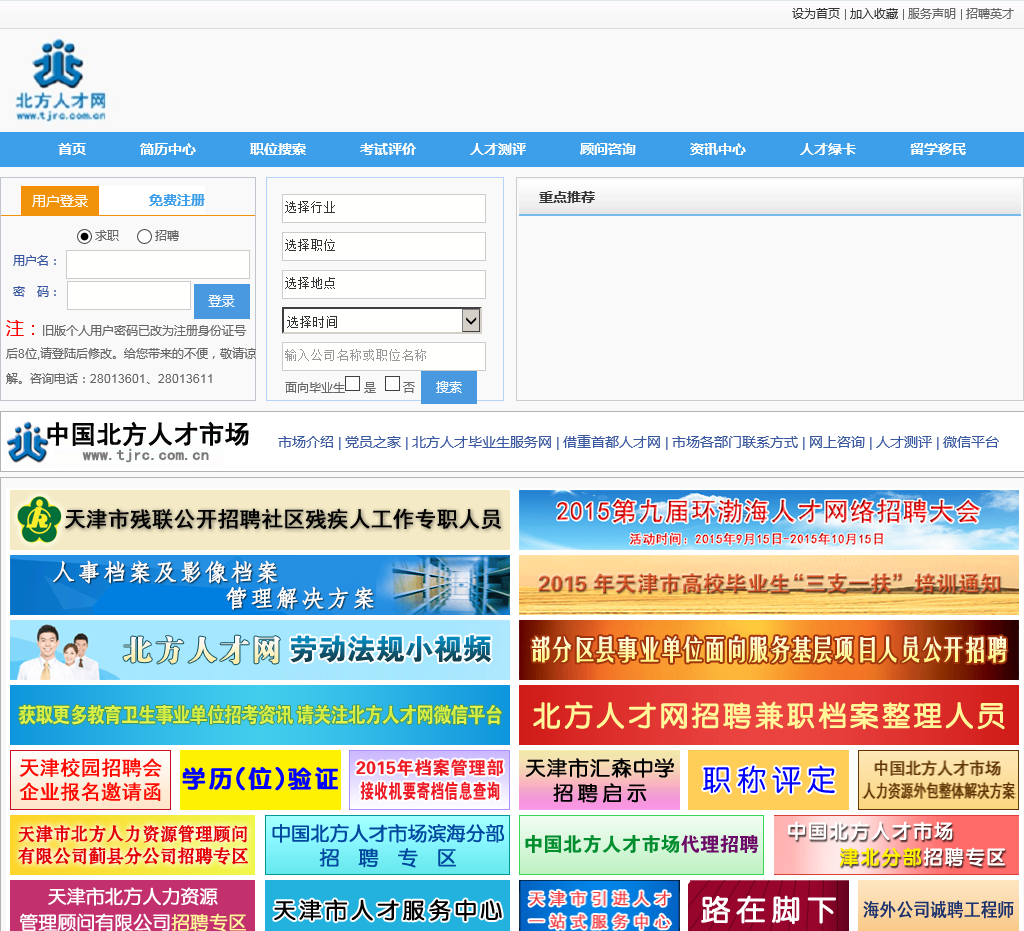
Task: Open 人才测评 in the blue navigation bar
Action: click(x=498, y=149)
